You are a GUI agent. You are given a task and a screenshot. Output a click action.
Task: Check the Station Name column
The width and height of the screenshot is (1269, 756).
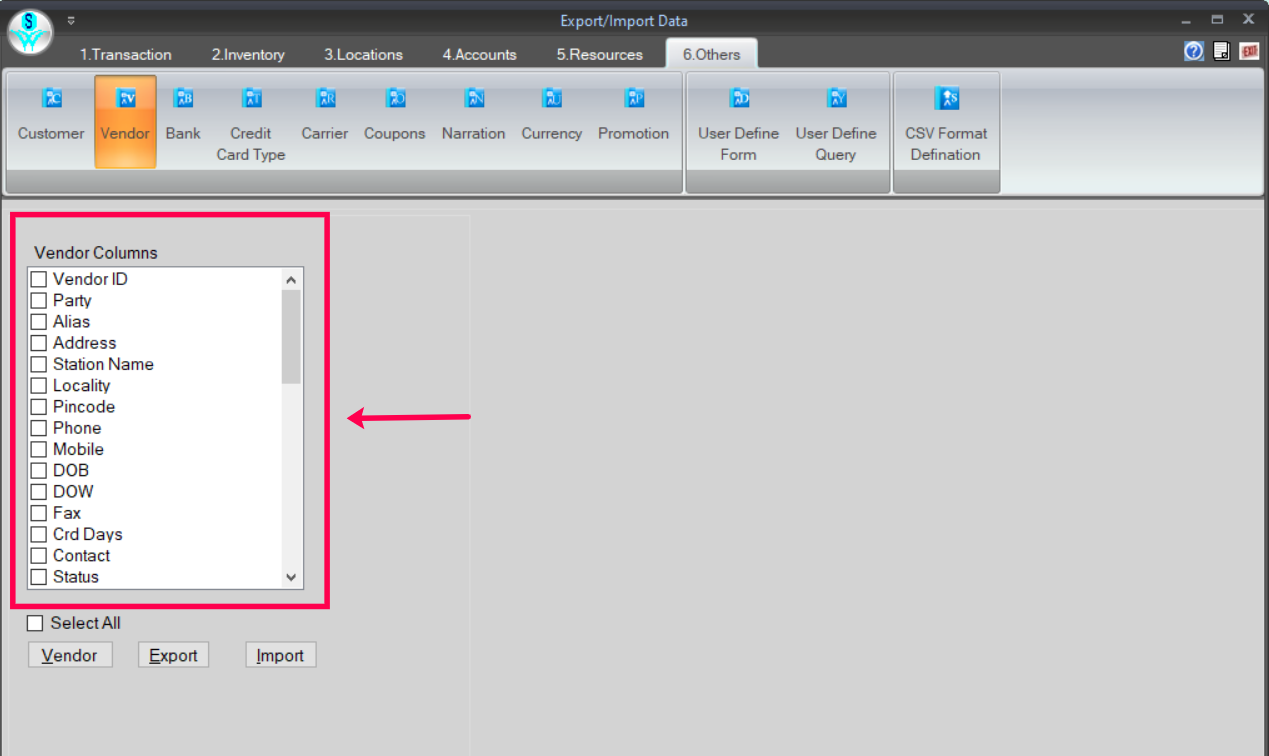[39, 364]
